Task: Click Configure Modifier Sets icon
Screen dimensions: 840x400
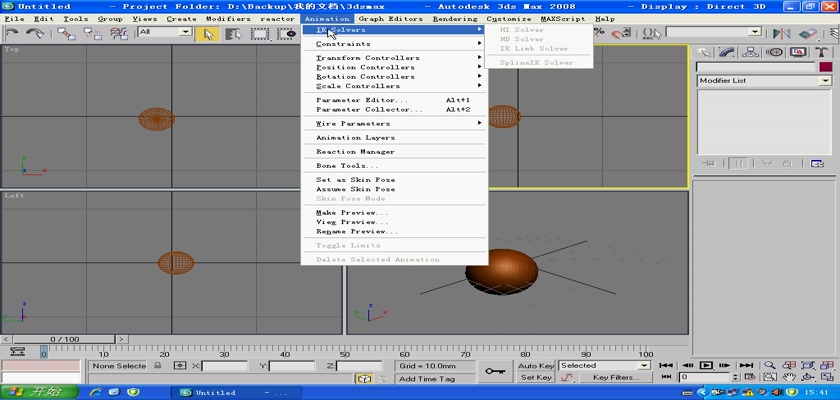Action: (817, 164)
